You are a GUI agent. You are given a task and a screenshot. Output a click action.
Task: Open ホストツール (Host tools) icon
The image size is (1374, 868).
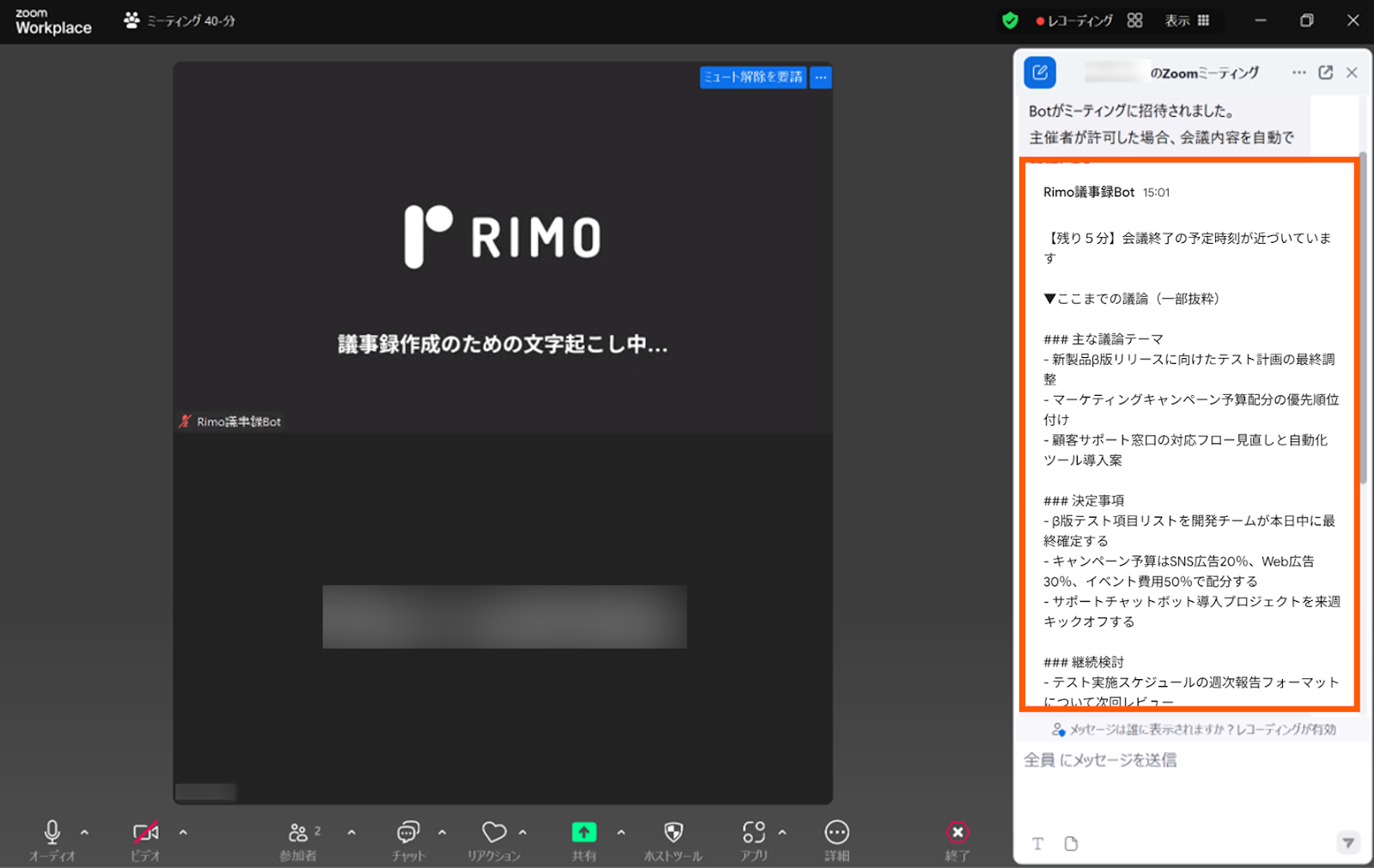click(672, 831)
